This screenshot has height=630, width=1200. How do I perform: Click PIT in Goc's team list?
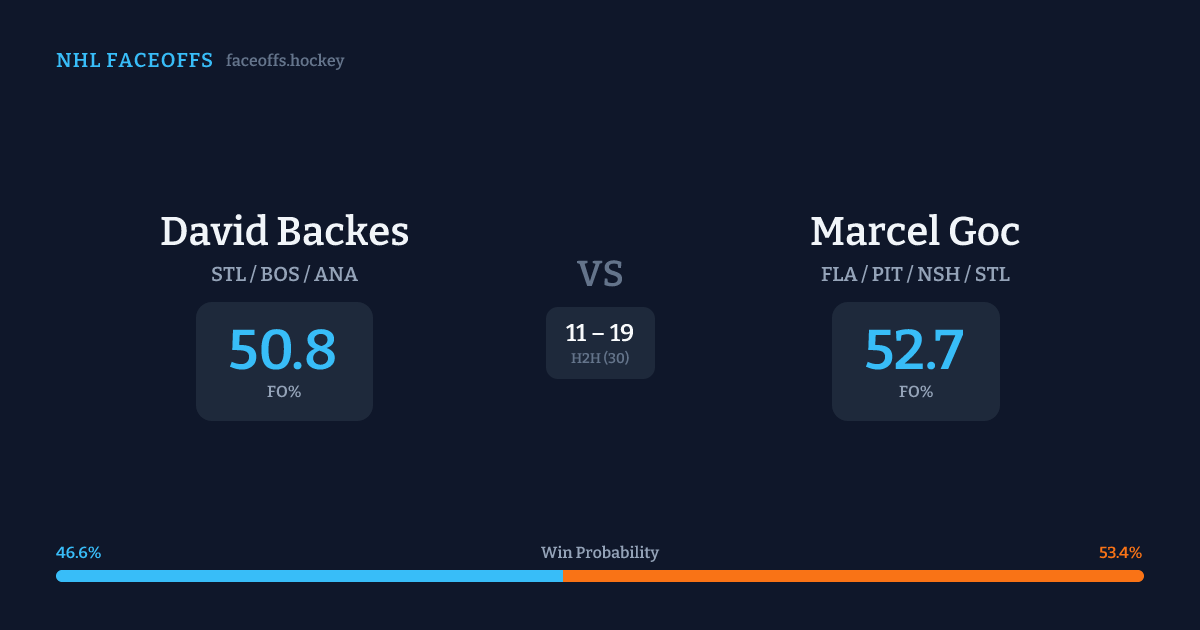pos(887,274)
